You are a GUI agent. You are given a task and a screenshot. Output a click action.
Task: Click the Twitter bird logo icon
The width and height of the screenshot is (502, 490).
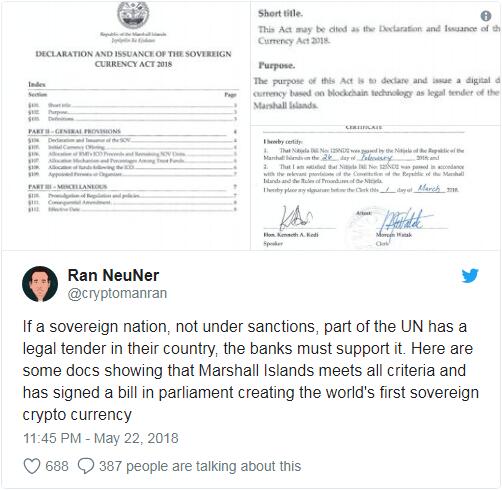pyautogui.click(x=470, y=276)
